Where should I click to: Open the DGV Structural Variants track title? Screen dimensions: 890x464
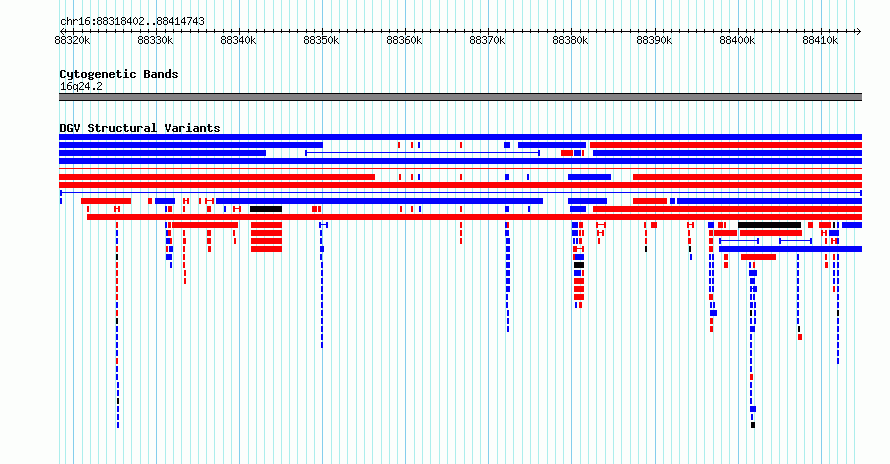(x=140, y=128)
